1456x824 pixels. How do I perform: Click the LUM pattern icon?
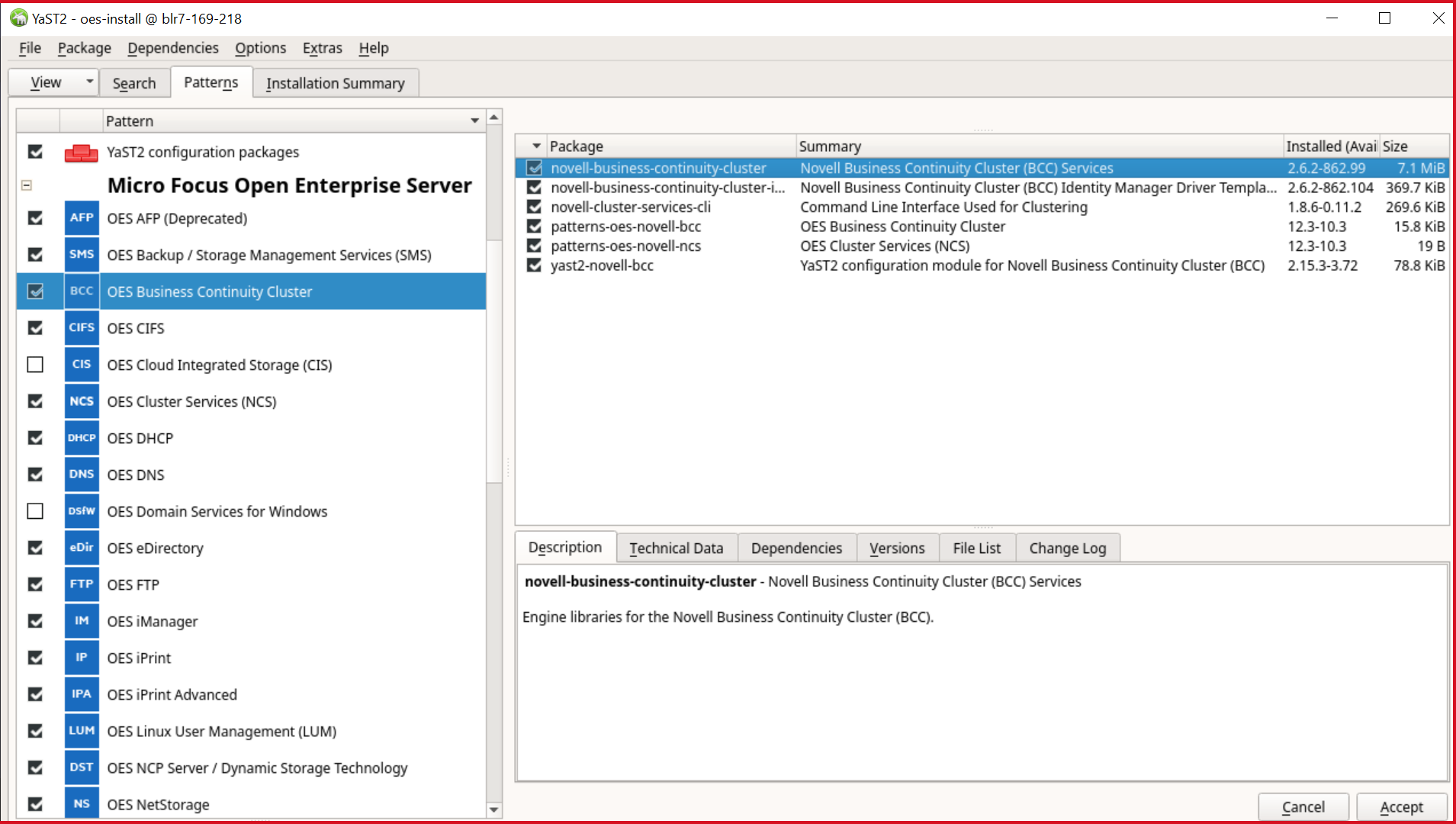point(82,731)
